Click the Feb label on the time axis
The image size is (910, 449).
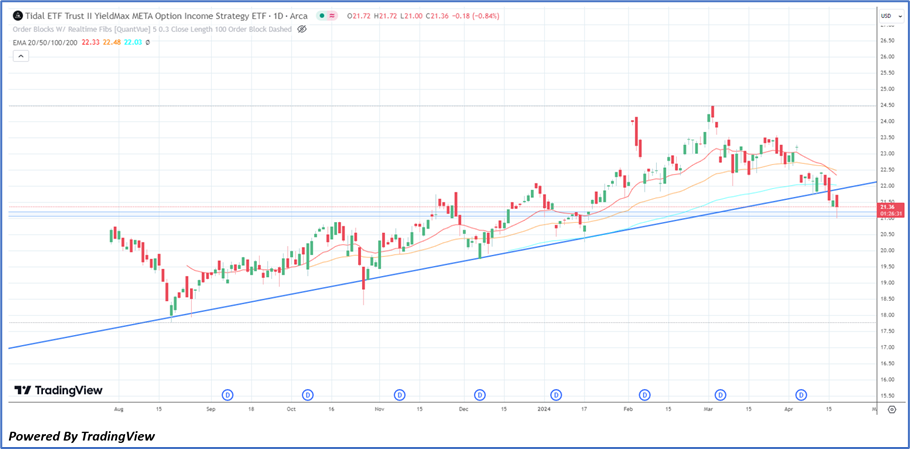click(628, 409)
